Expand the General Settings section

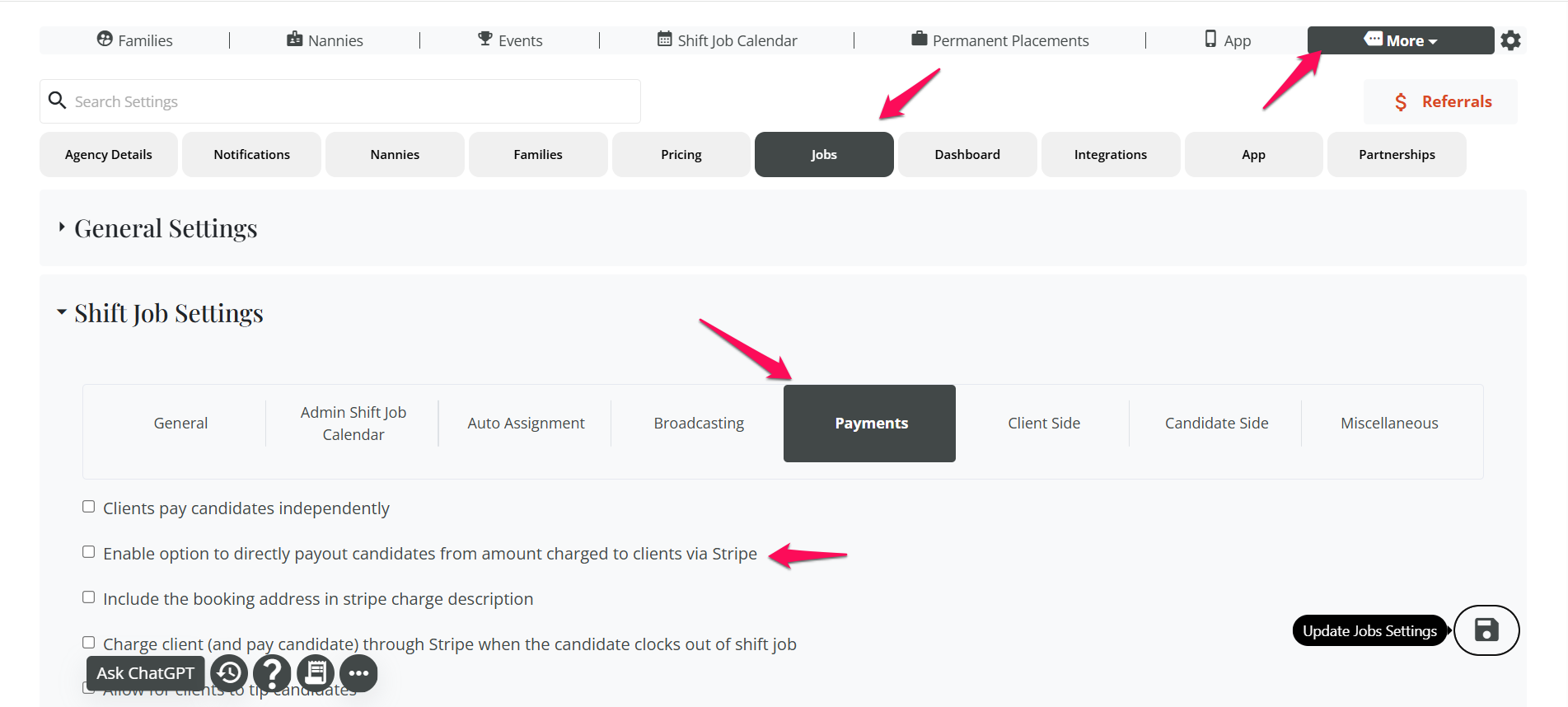click(62, 227)
